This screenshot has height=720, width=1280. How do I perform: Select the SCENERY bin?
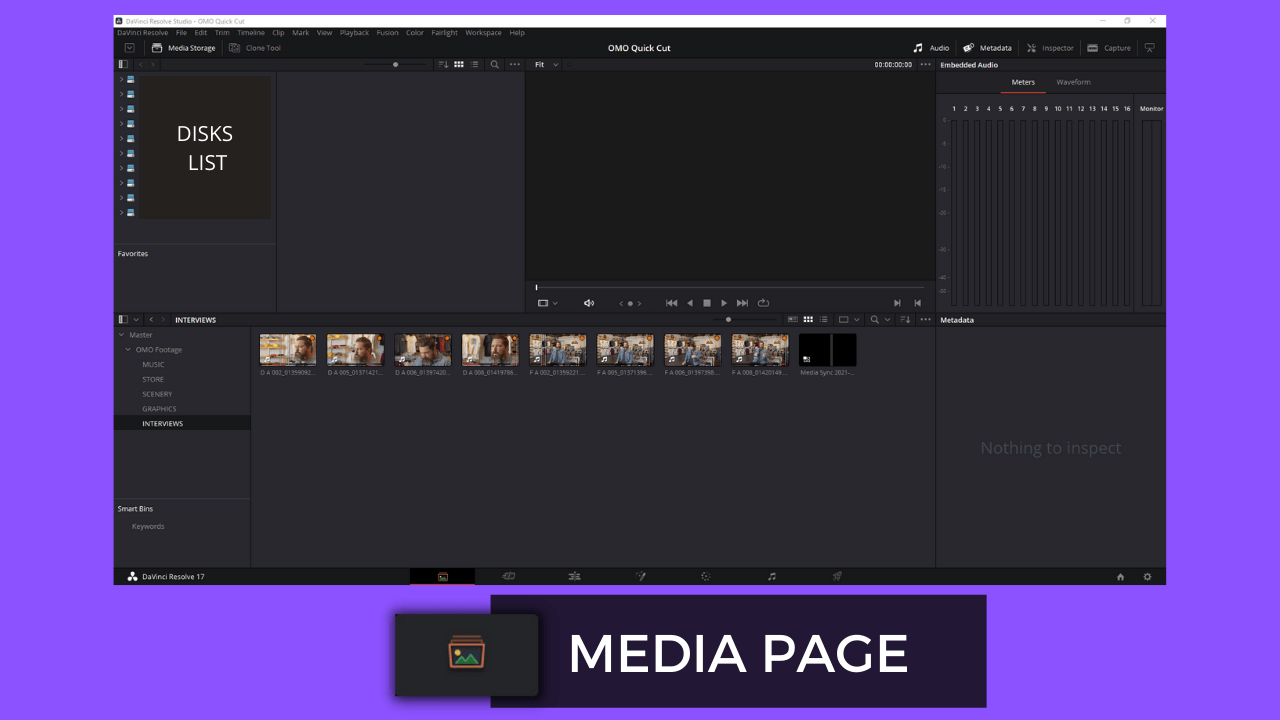point(157,394)
